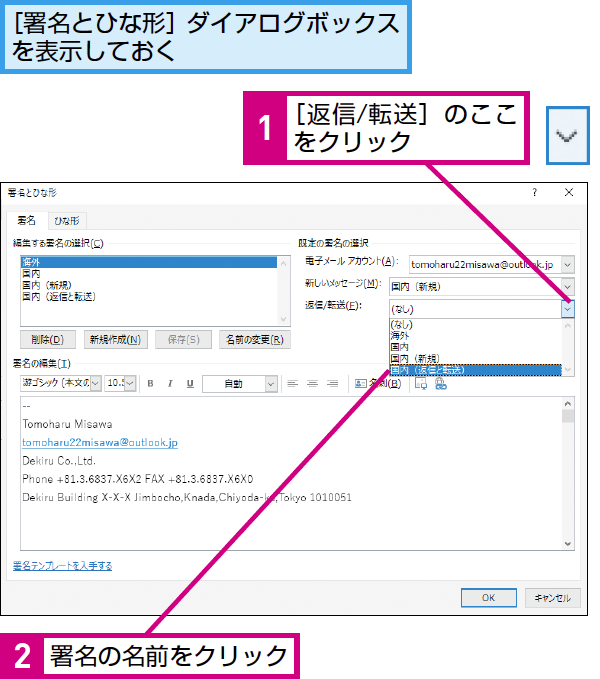The height and width of the screenshot is (679, 600).
Task: Select 国内（新規）in signature list
Action: (x=47, y=285)
